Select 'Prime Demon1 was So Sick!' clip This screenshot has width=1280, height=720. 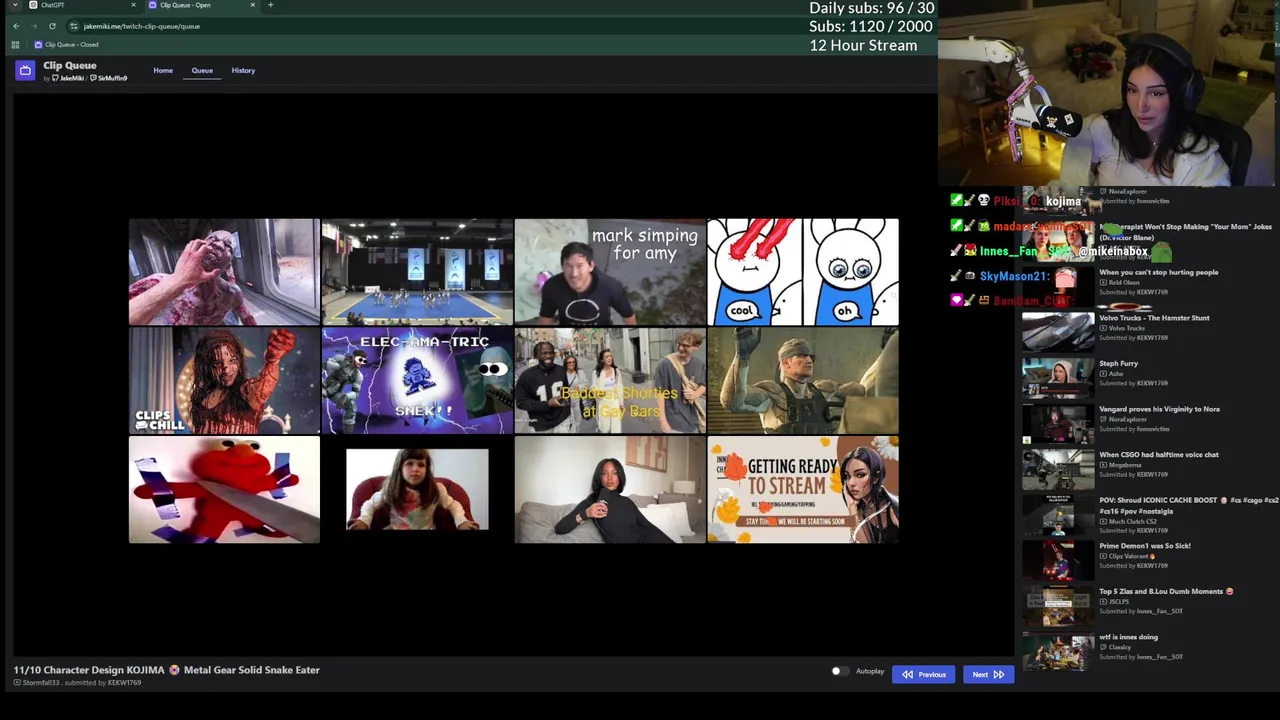[1144, 546]
